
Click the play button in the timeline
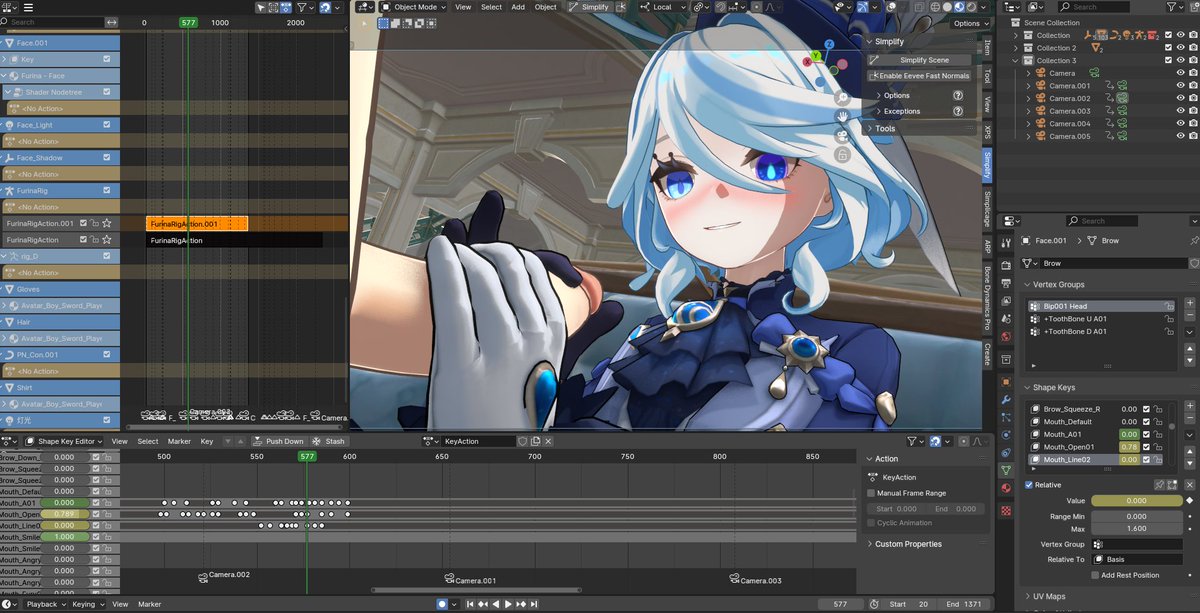tap(508, 603)
